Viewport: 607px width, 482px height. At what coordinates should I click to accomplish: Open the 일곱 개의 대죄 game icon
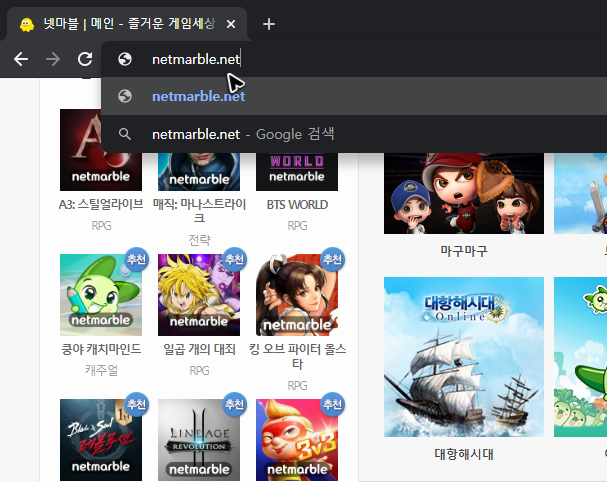(x=199, y=295)
